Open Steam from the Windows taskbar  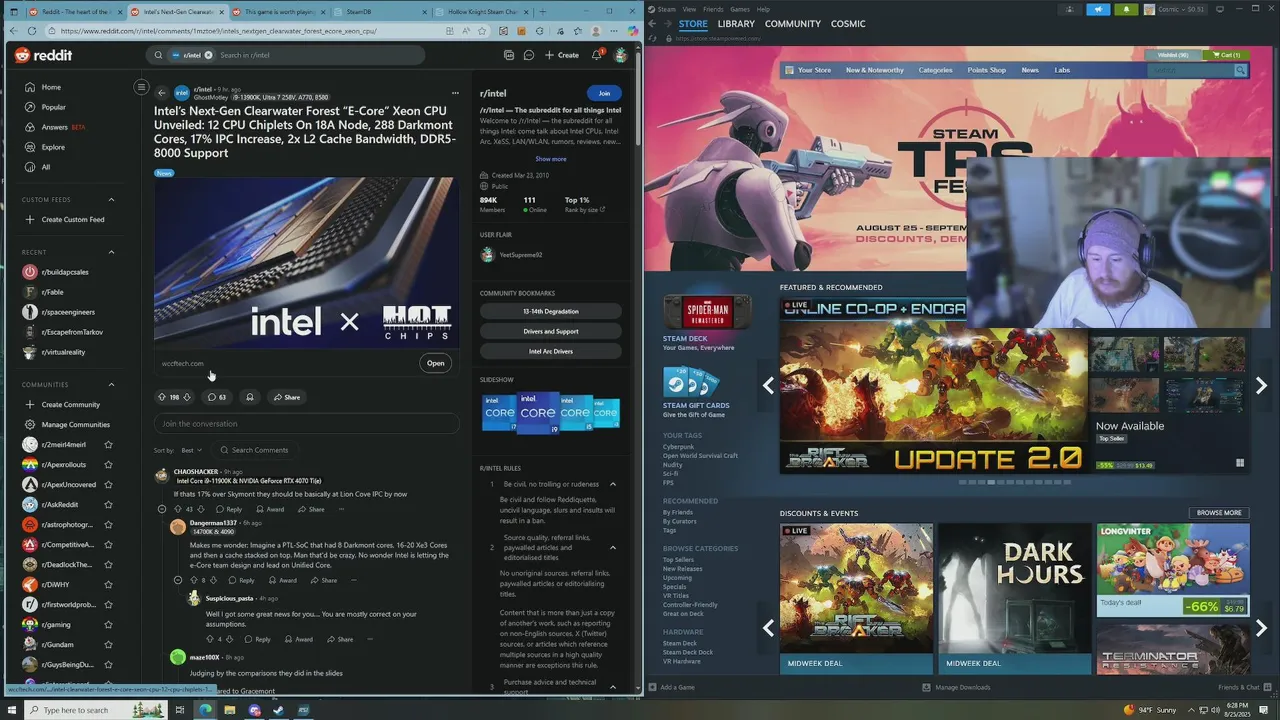(x=278, y=710)
